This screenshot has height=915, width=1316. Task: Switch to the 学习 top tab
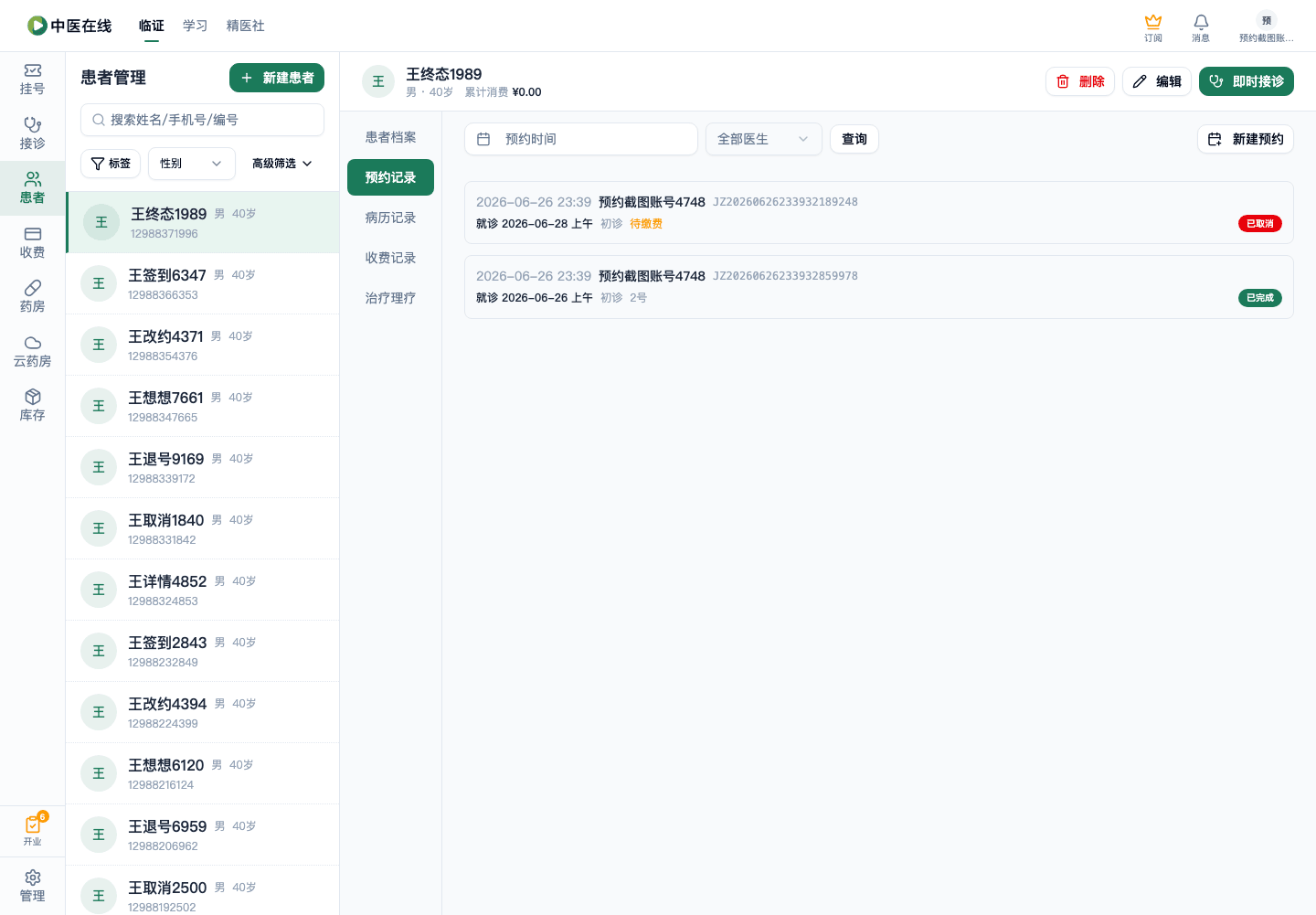[x=196, y=26]
